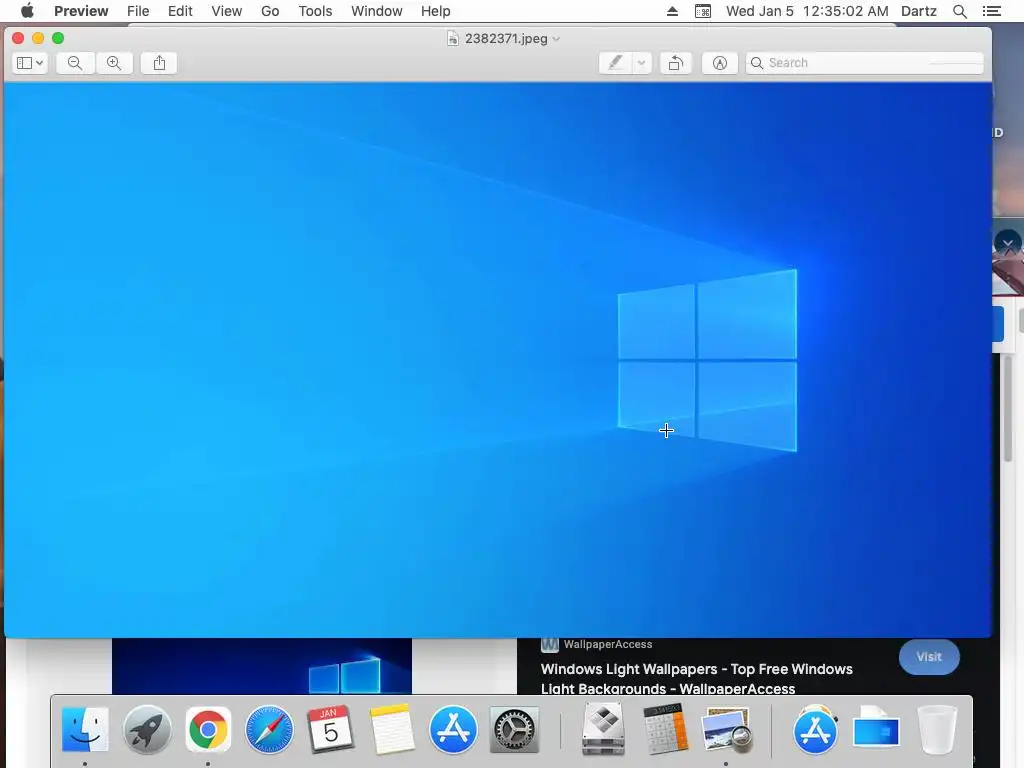Click the browser window's vertical scrollbar

[x=1008, y=409]
